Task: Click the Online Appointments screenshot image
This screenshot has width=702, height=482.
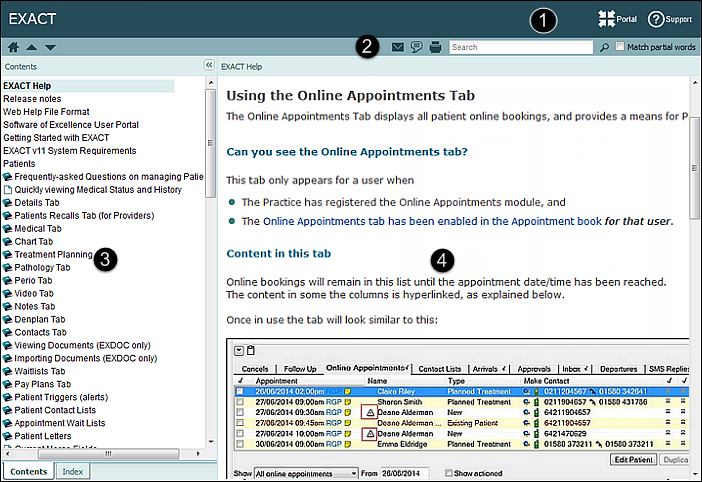Action: point(458,409)
